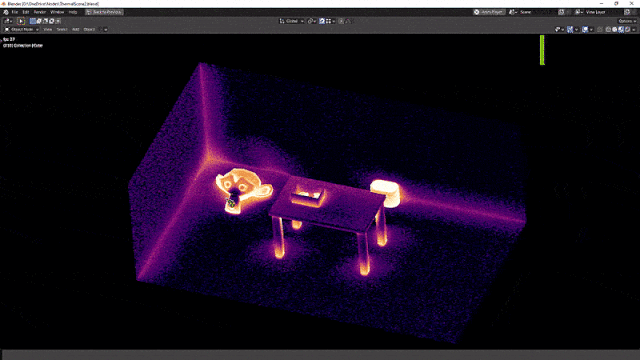The width and height of the screenshot is (640, 360).
Task: Switch to rendered viewport shading
Action: [x=627, y=29]
